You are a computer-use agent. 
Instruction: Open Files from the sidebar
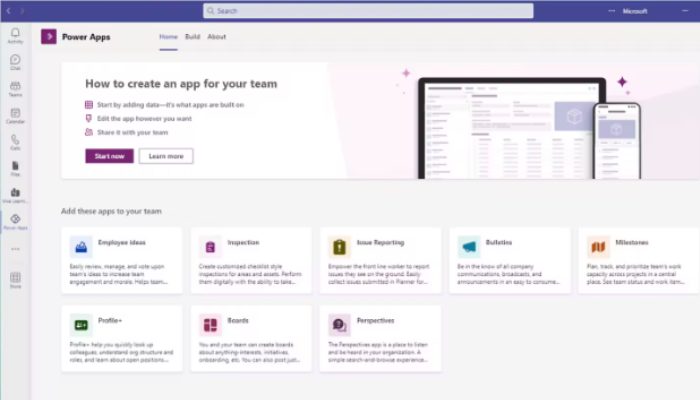(x=15, y=168)
